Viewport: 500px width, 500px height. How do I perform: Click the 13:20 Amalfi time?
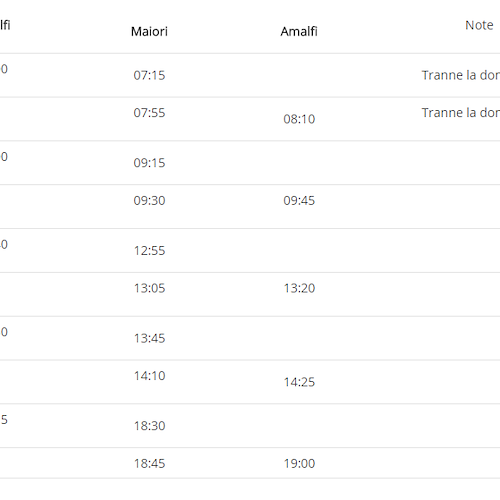(x=299, y=288)
